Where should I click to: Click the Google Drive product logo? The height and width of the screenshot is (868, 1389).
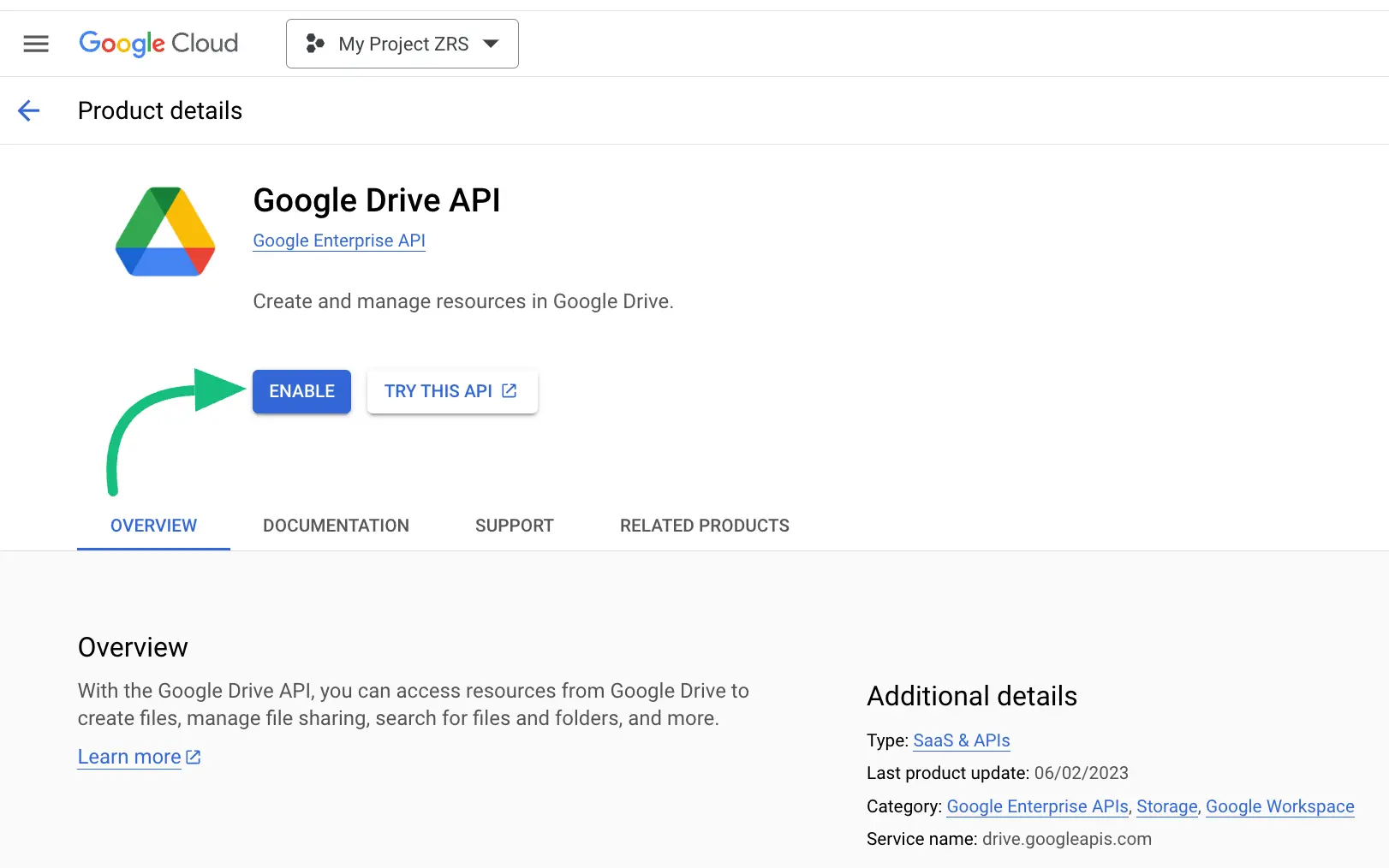point(165,232)
